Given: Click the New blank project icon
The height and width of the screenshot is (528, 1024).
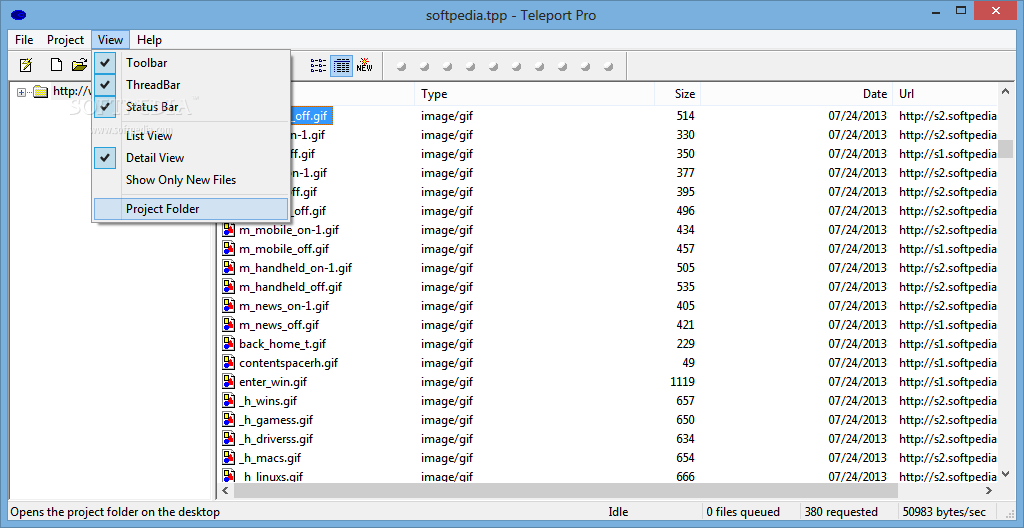Looking at the screenshot, I should [x=57, y=65].
